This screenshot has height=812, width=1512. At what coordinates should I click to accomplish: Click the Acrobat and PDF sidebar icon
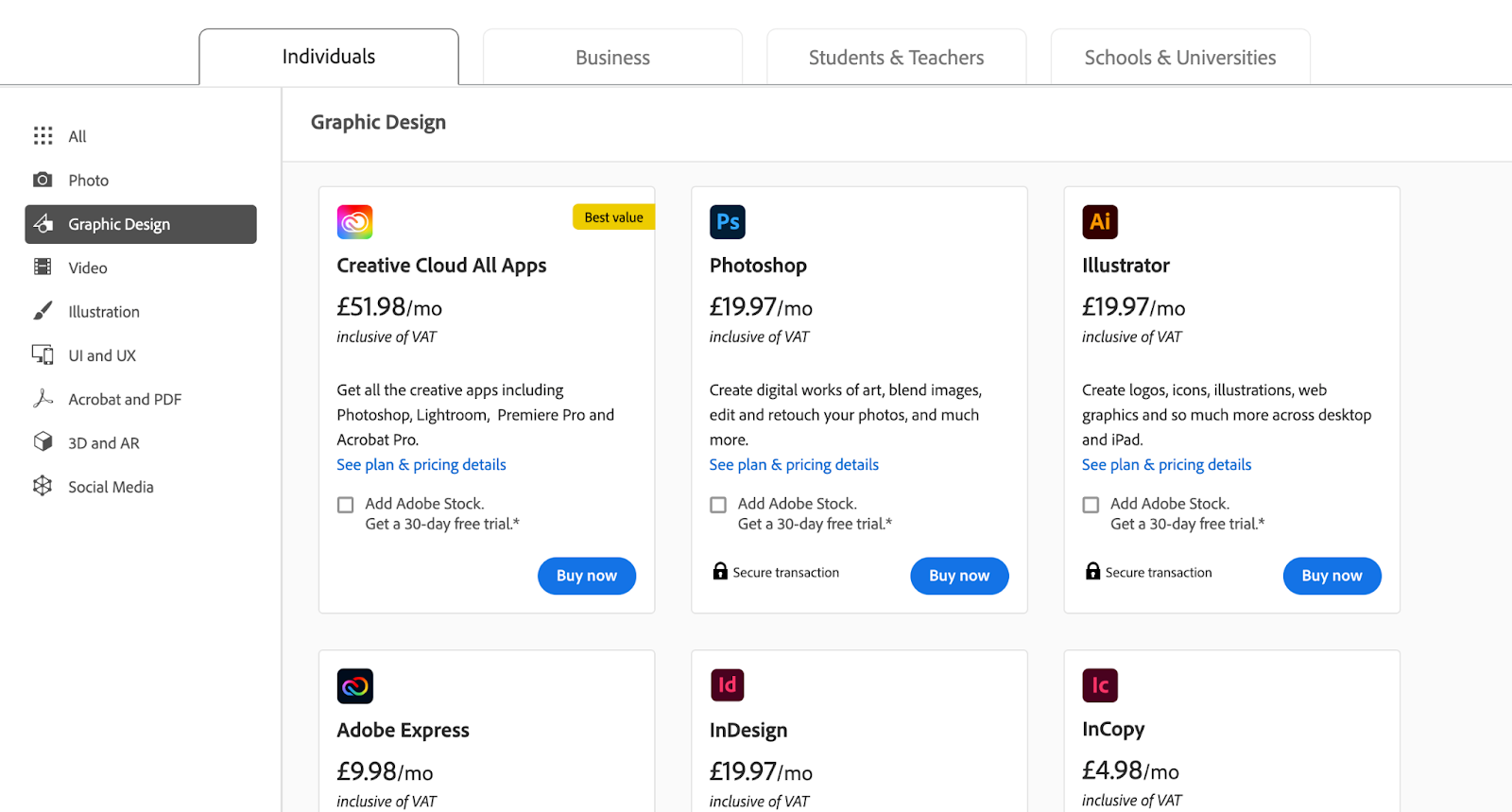43,399
